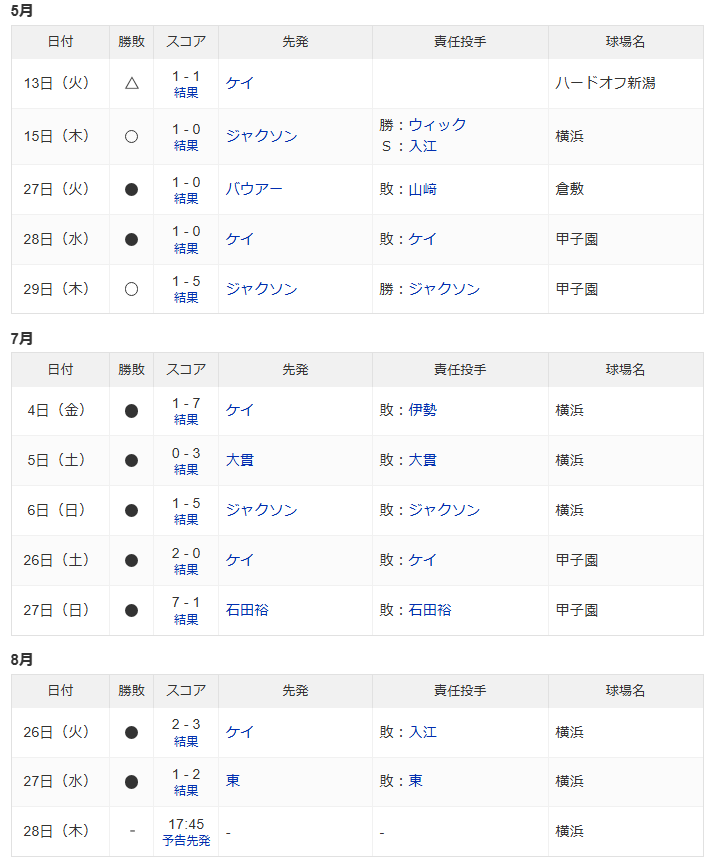Image resolution: width=706 pixels, height=858 pixels.
Task: Click starter バウアー on May 27
Action: (x=254, y=189)
